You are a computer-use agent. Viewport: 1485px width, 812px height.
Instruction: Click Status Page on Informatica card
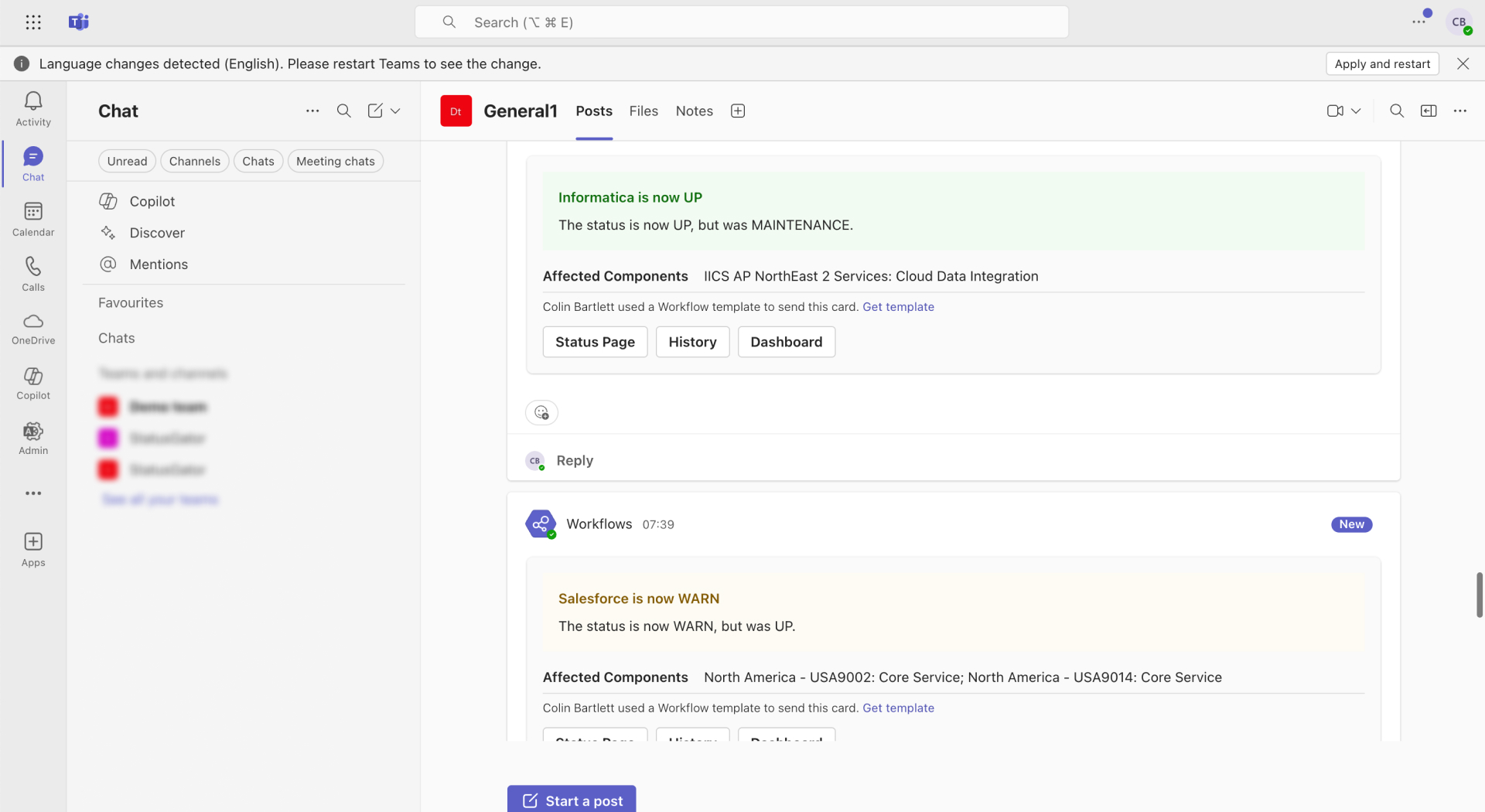[x=595, y=342]
